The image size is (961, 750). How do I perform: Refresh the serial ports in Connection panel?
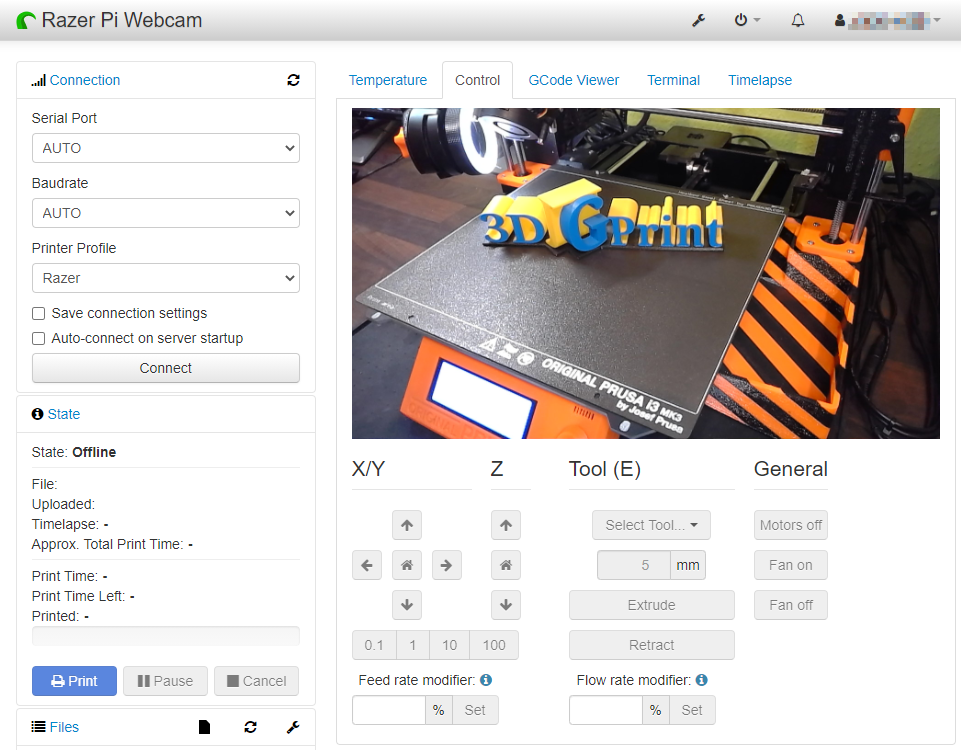coord(293,80)
